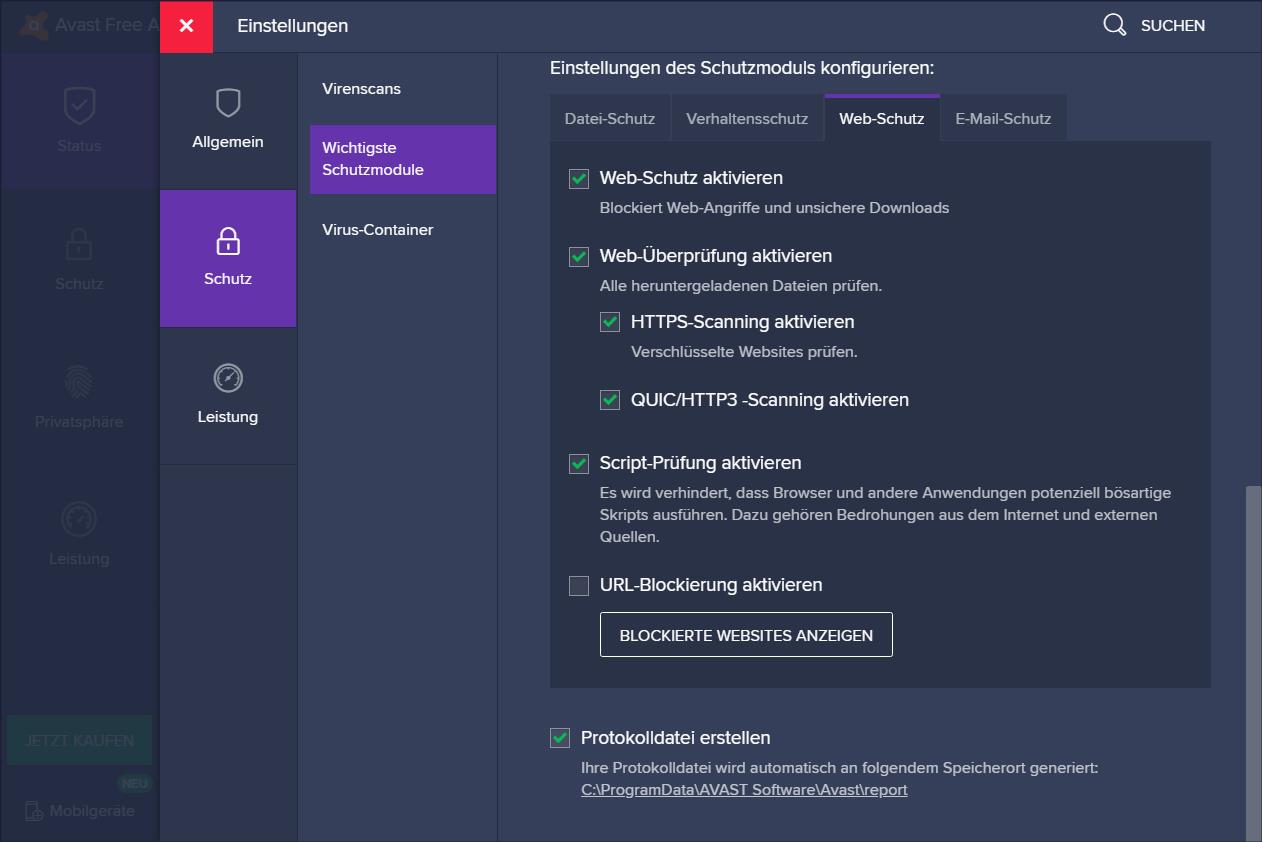Open the Allgemein shield icon section
Image resolution: width=1262 pixels, height=842 pixels.
pyautogui.click(x=228, y=103)
